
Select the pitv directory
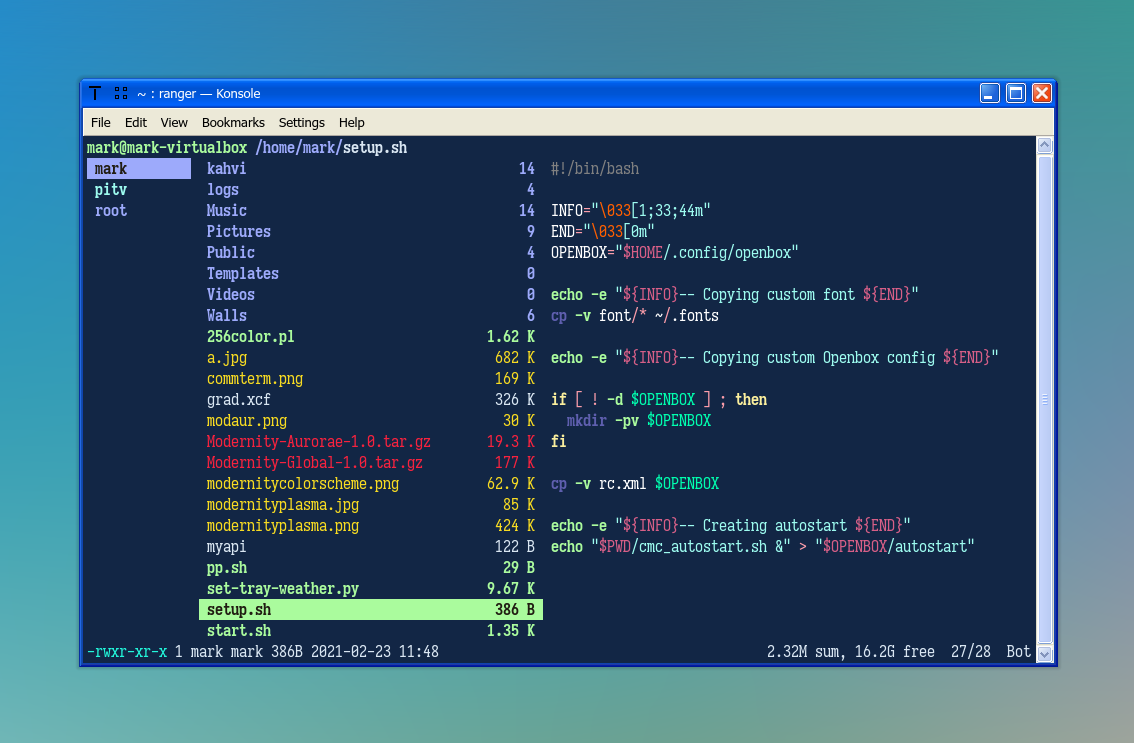click(111, 190)
